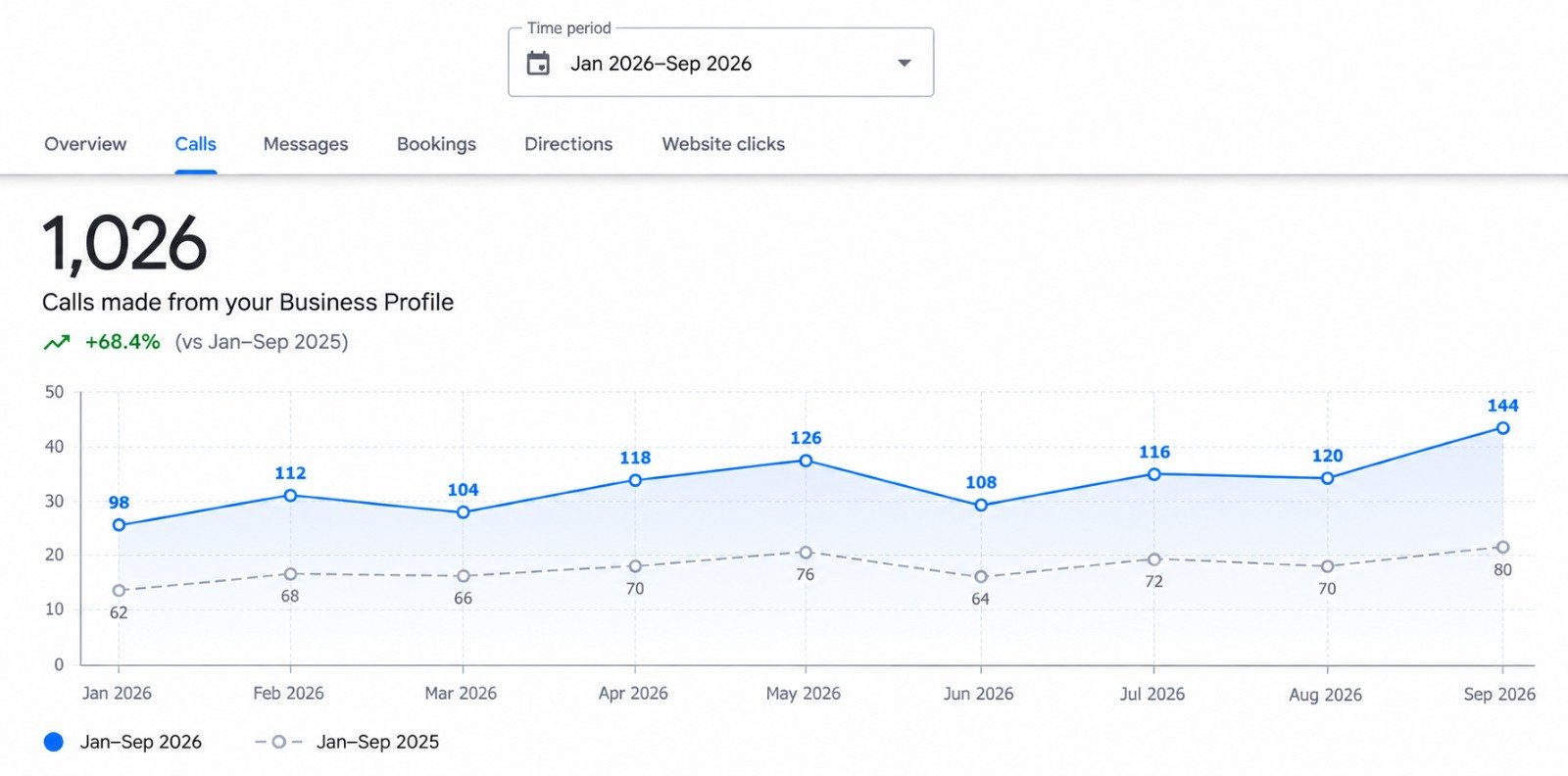
Task: Click the Jan 2026 data point labeled 98
Action: [x=119, y=525]
